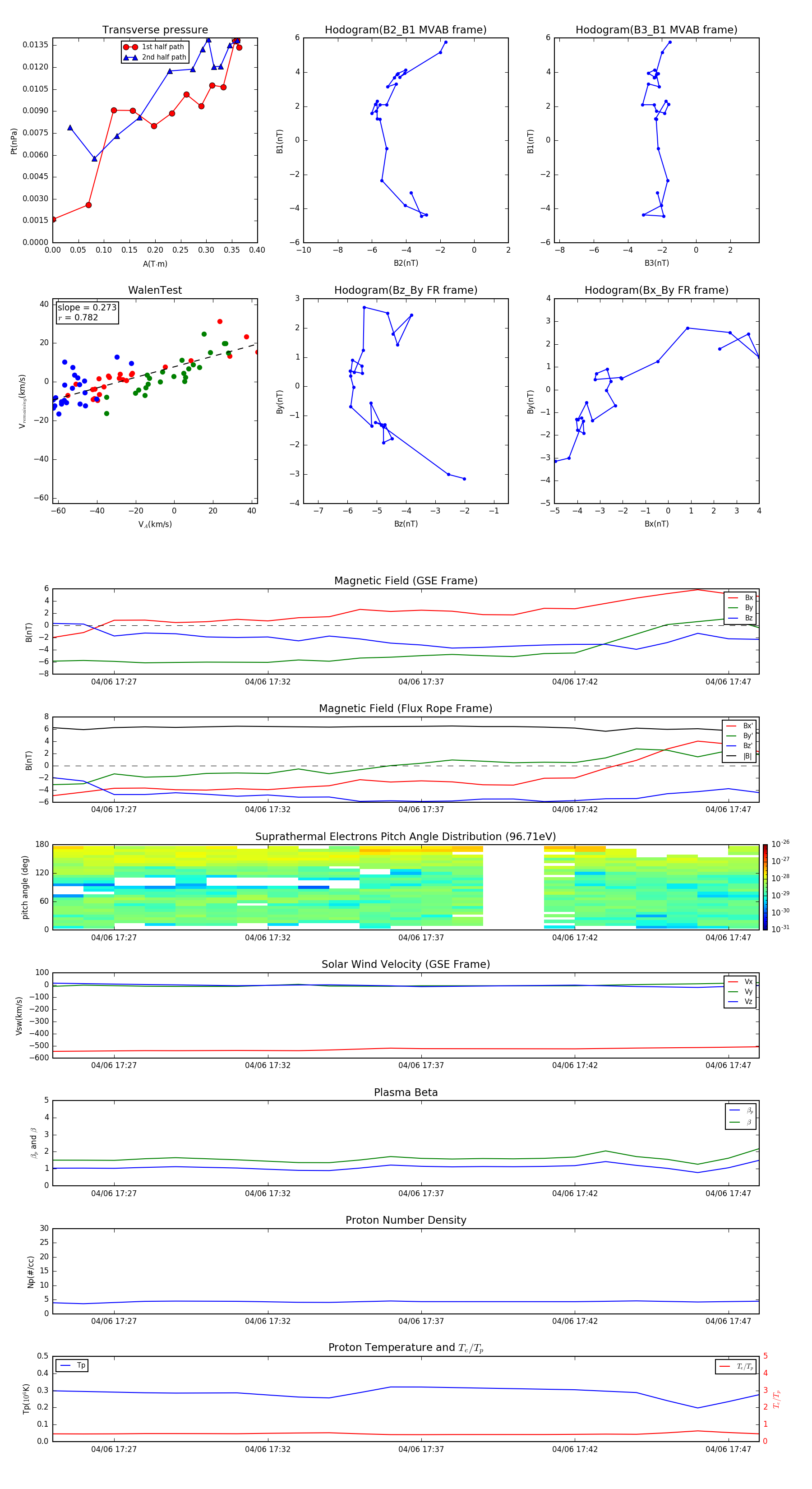Click the 'Proton Number Density' title
The image size is (812, 1489).
pyautogui.click(x=406, y=1220)
